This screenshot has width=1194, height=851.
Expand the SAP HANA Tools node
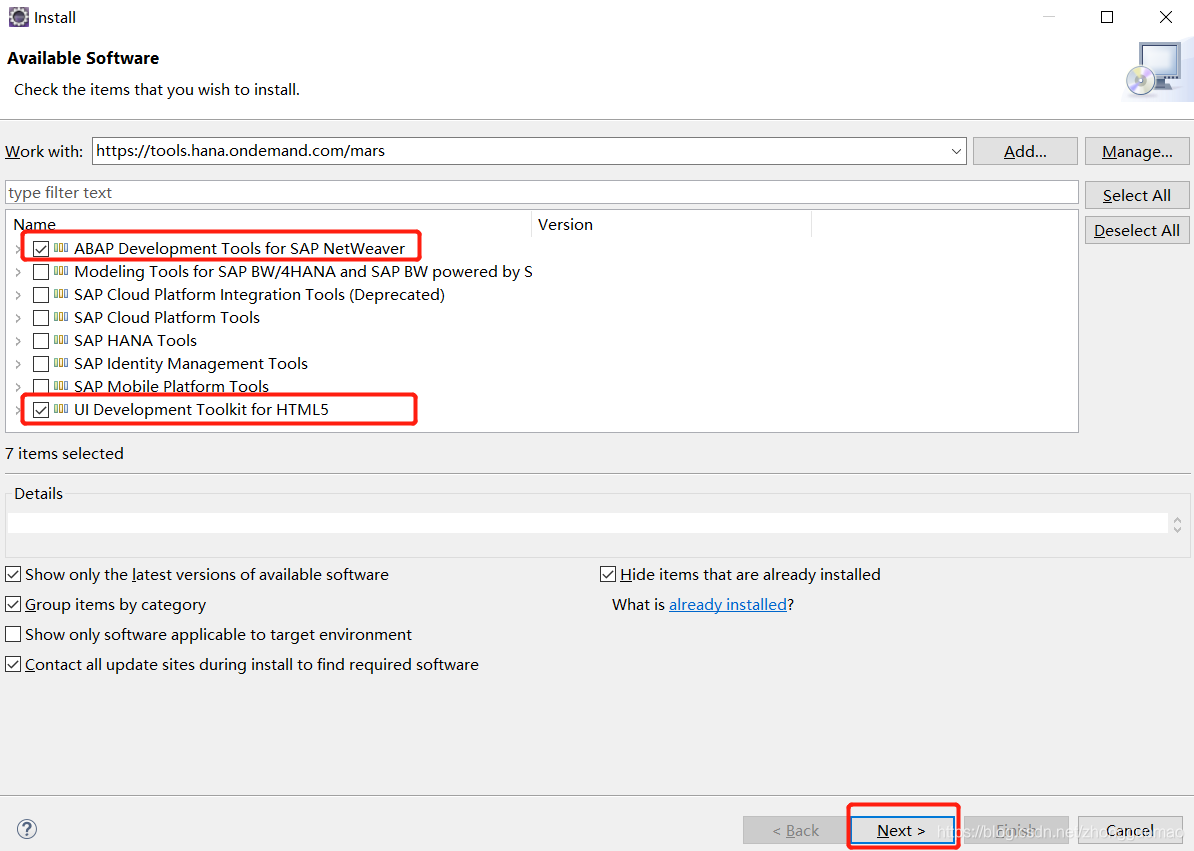point(18,341)
